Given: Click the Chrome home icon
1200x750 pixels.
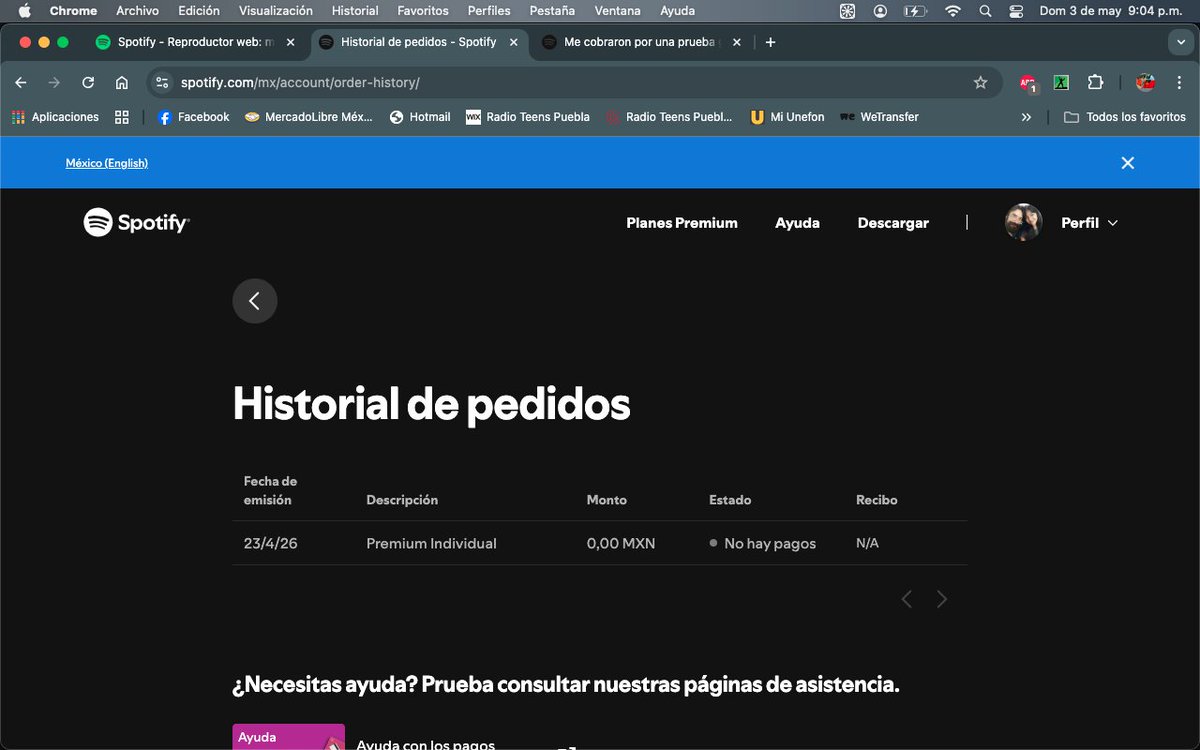Looking at the screenshot, I should [121, 83].
